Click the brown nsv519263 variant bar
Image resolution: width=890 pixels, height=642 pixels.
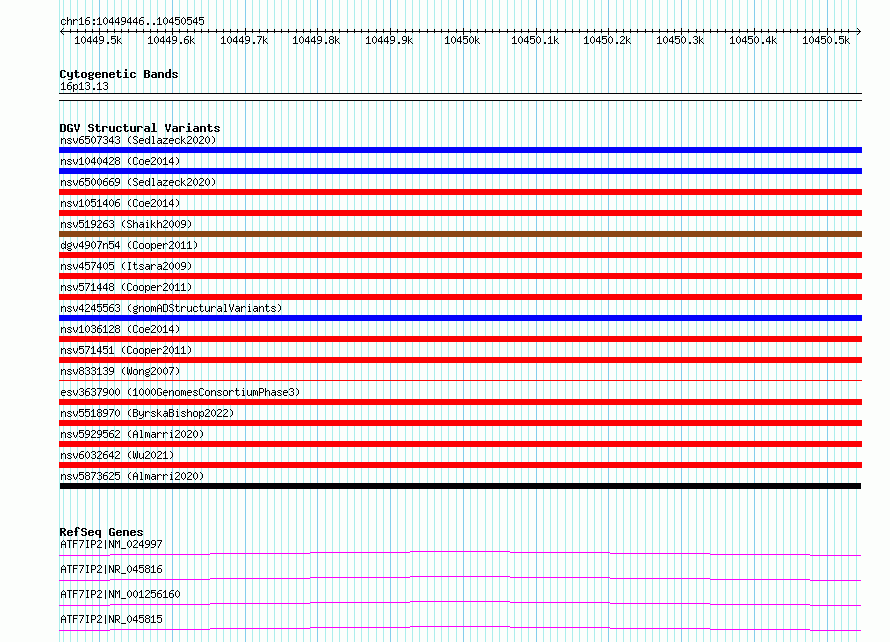pyautogui.click(x=460, y=234)
